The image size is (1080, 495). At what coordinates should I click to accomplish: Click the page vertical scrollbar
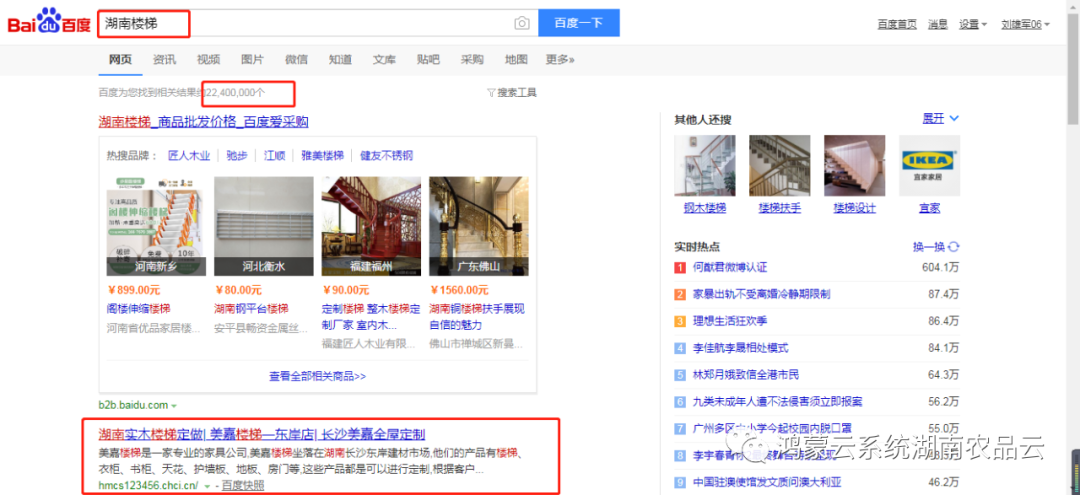(1072, 80)
